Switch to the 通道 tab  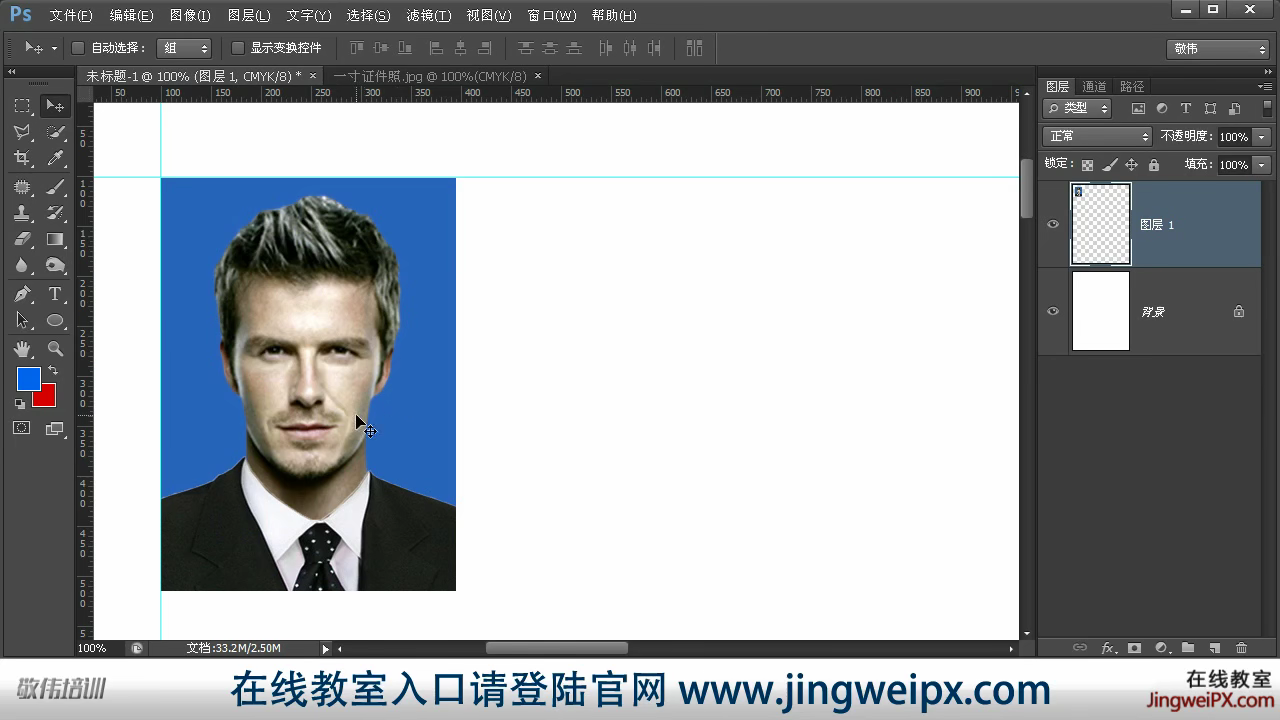(x=1094, y=87)
